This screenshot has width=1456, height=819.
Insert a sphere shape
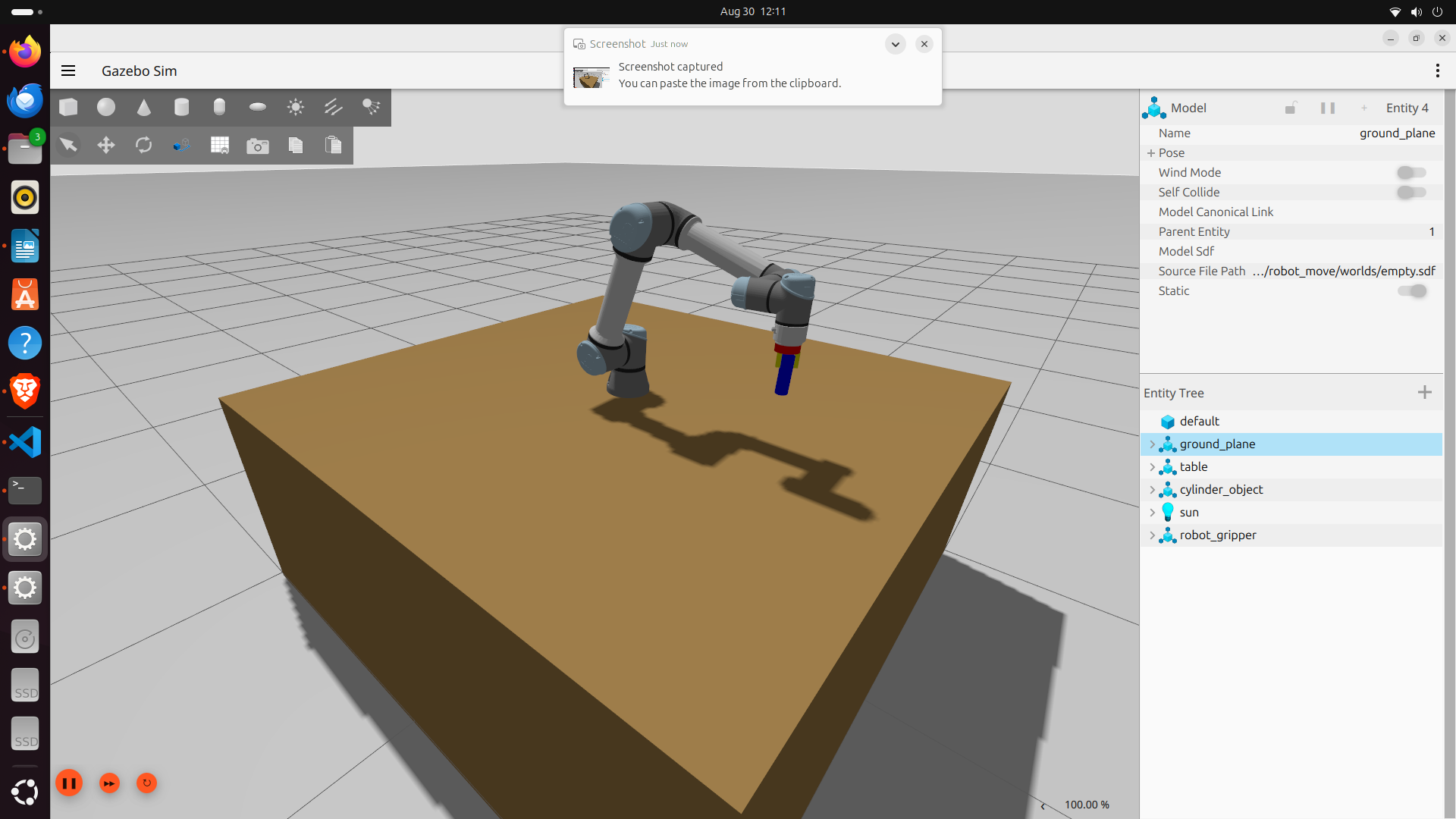tap(106, 107)
